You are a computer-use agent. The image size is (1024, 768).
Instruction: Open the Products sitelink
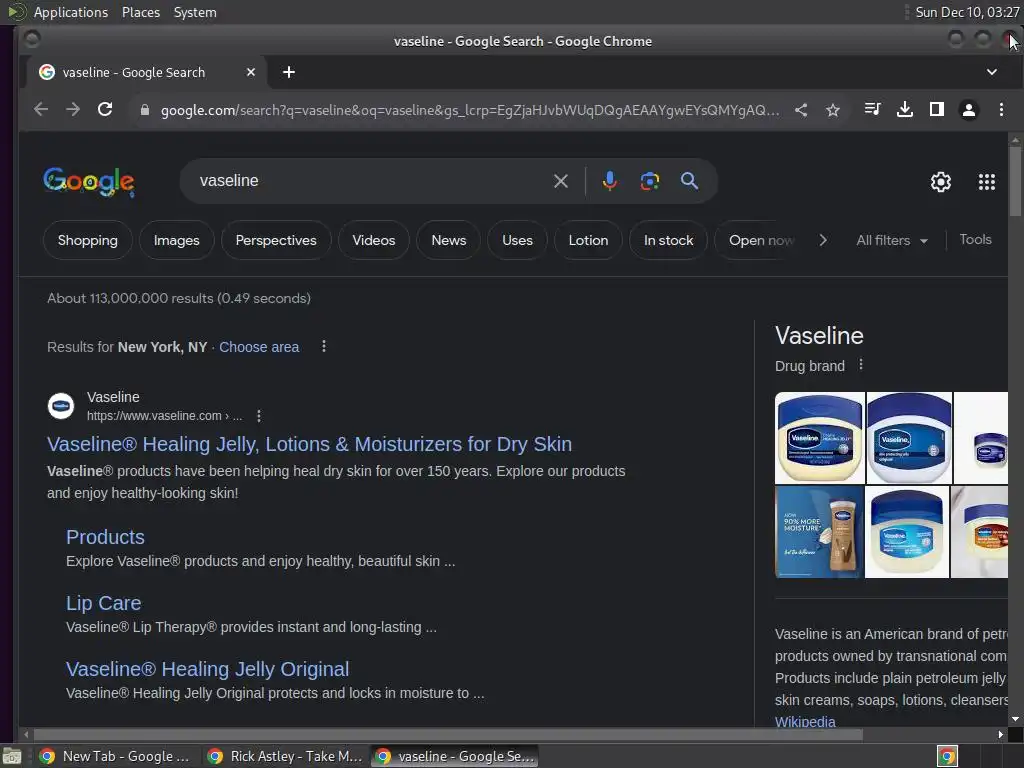(105, 537)
